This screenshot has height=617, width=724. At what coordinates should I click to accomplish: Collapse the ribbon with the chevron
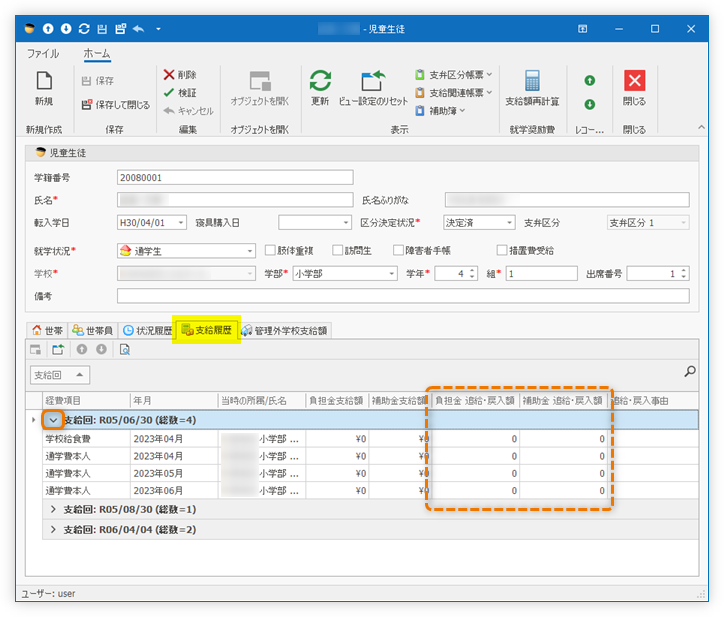(701, 127)
